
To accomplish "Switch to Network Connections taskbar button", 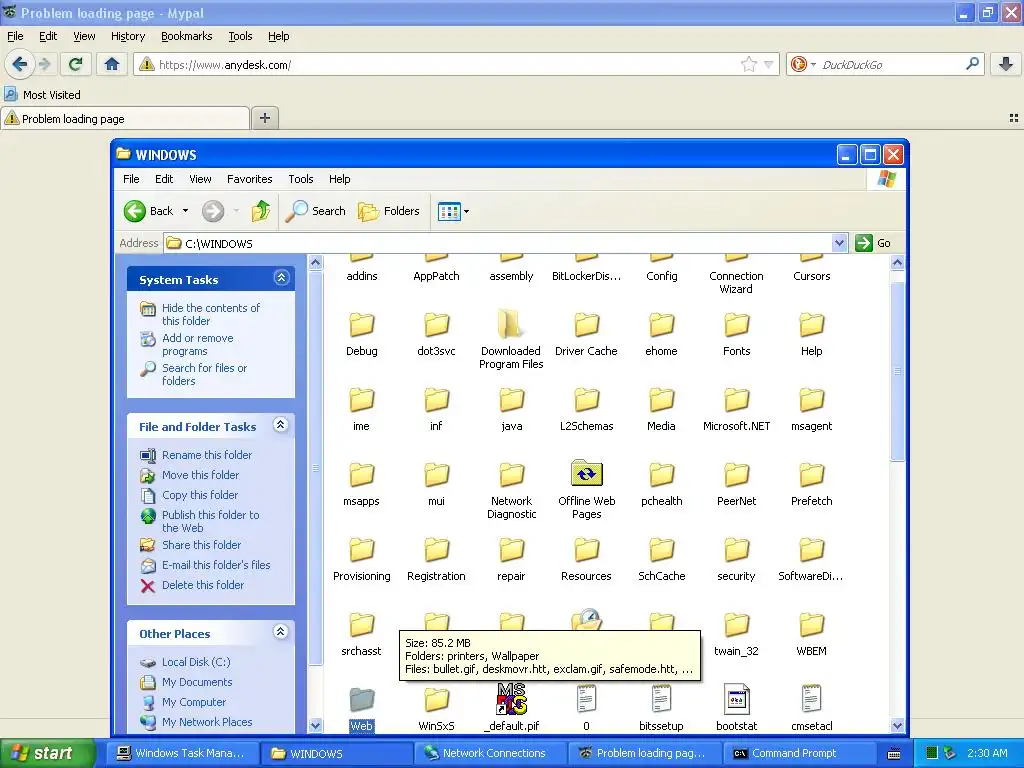I will coord(490,753).
